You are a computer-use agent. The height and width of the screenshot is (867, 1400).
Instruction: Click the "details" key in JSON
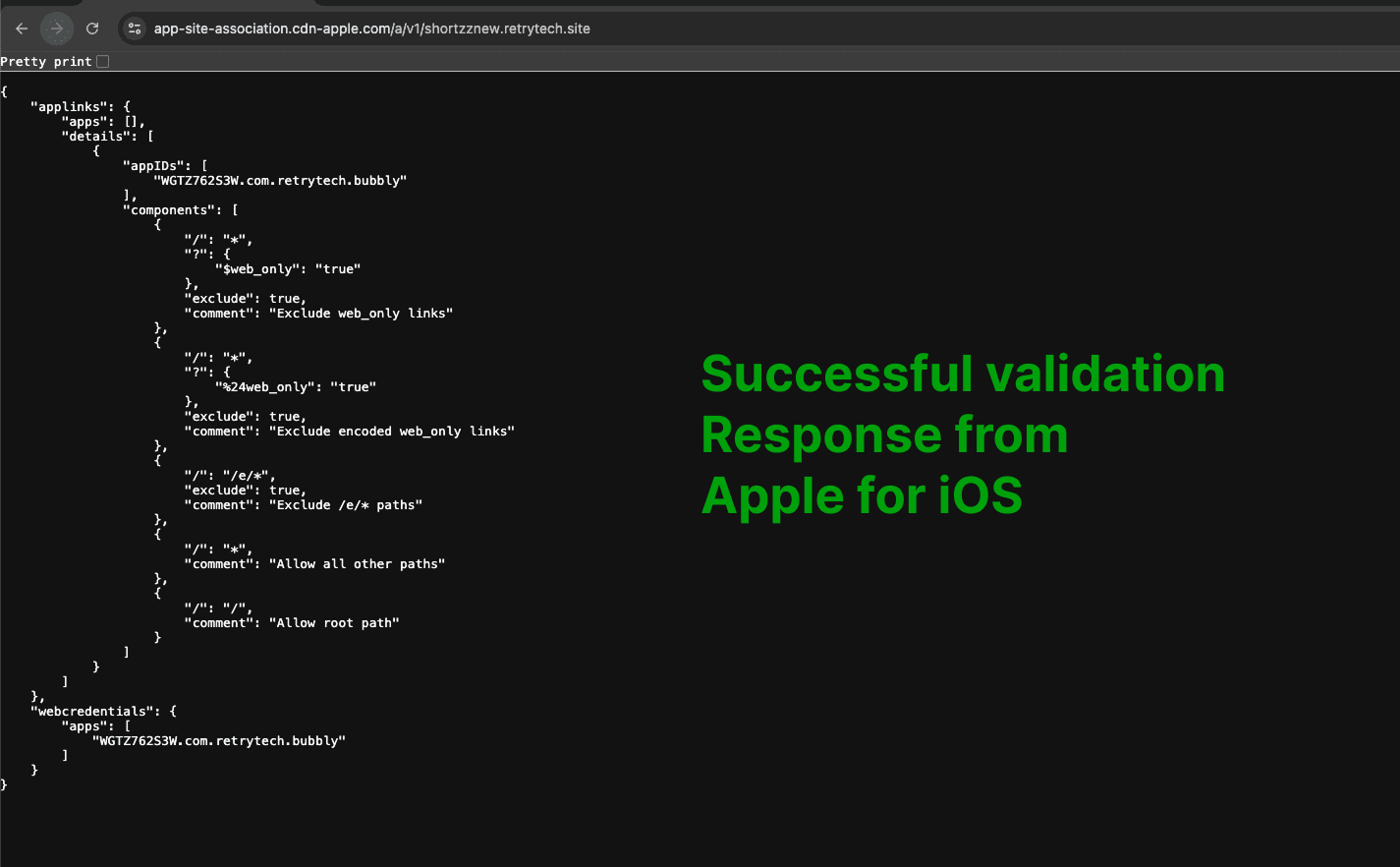(x=99, y=137)
